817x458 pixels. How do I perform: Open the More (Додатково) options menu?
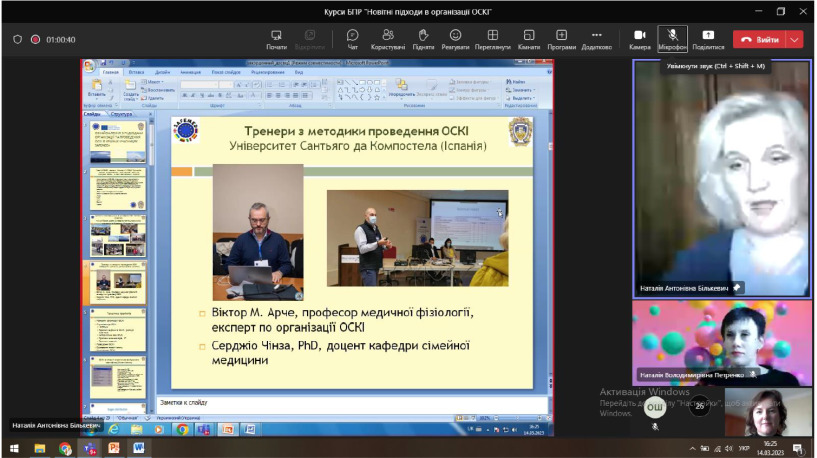coord(597,39)
